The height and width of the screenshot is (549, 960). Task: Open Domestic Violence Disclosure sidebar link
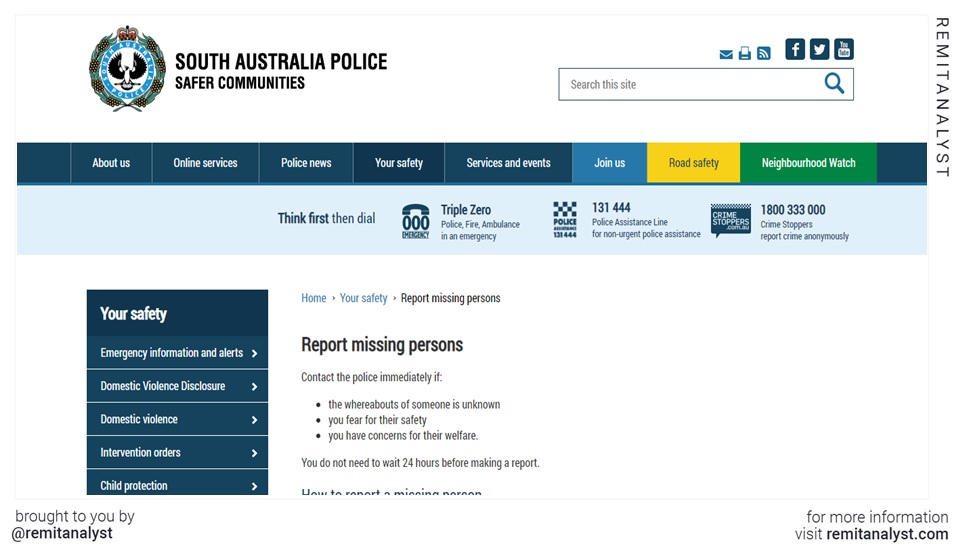coord(162,386)
